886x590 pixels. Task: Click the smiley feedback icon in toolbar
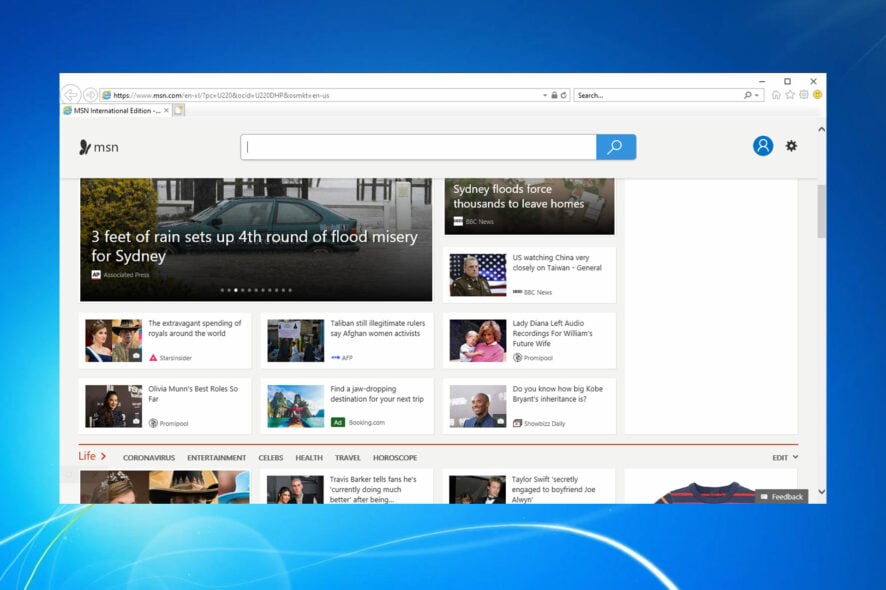(817, 95)
